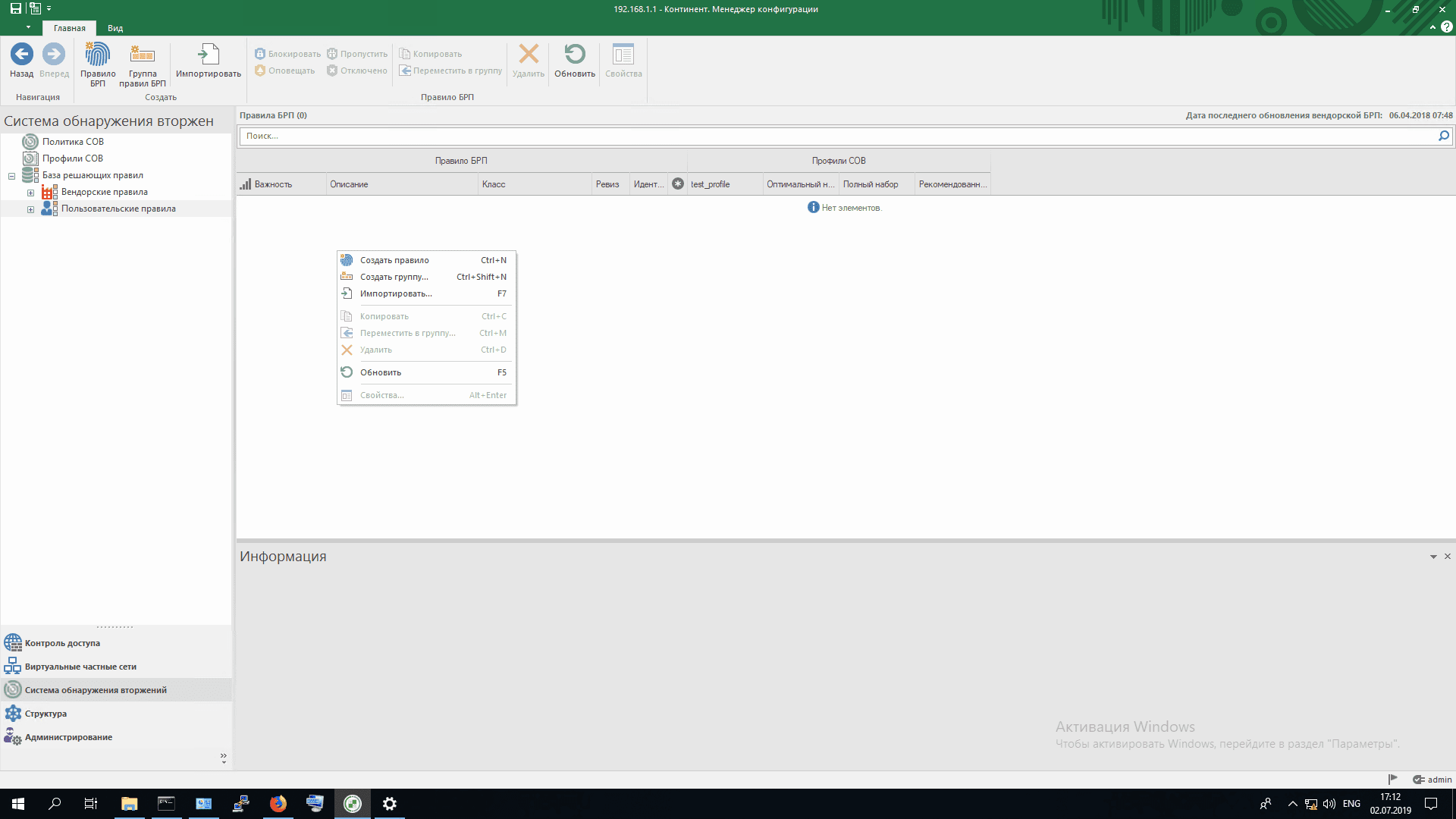Image resolution: width=1456 pixels, height=819 pixels.
Task: Choose Создать правило in context menu
Action: click(394, 260)
